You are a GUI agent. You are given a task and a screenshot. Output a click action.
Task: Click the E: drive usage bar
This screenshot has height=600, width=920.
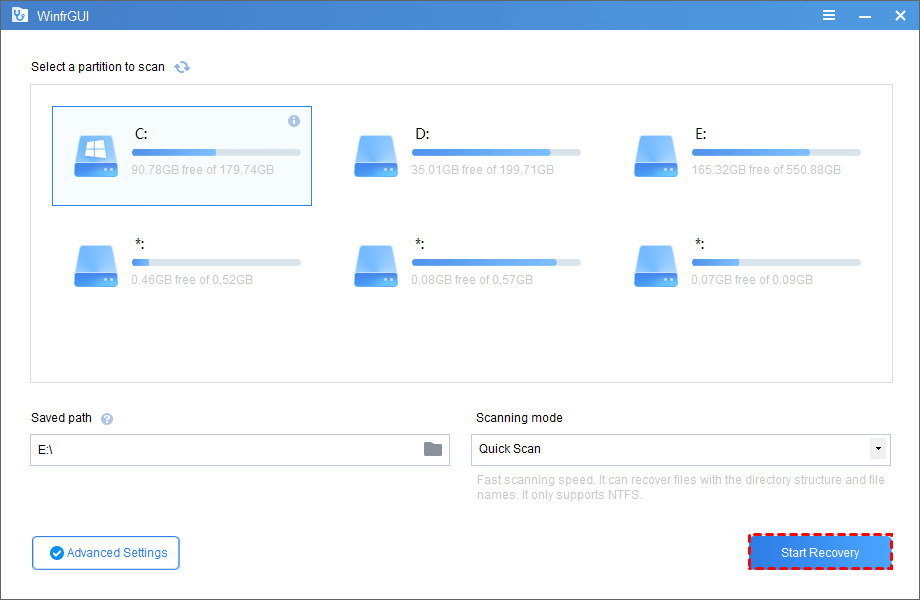775,151
